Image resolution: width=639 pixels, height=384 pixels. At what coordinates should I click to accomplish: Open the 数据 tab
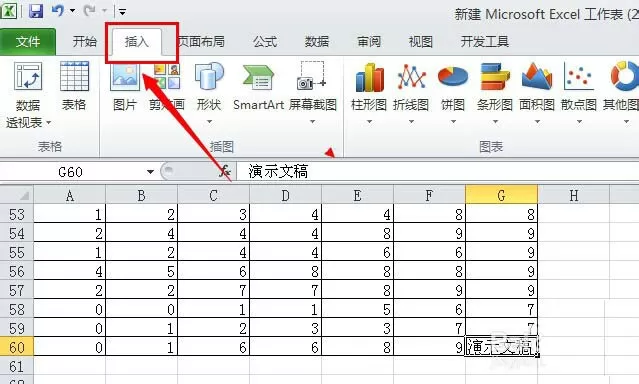[x=317, y=42]
